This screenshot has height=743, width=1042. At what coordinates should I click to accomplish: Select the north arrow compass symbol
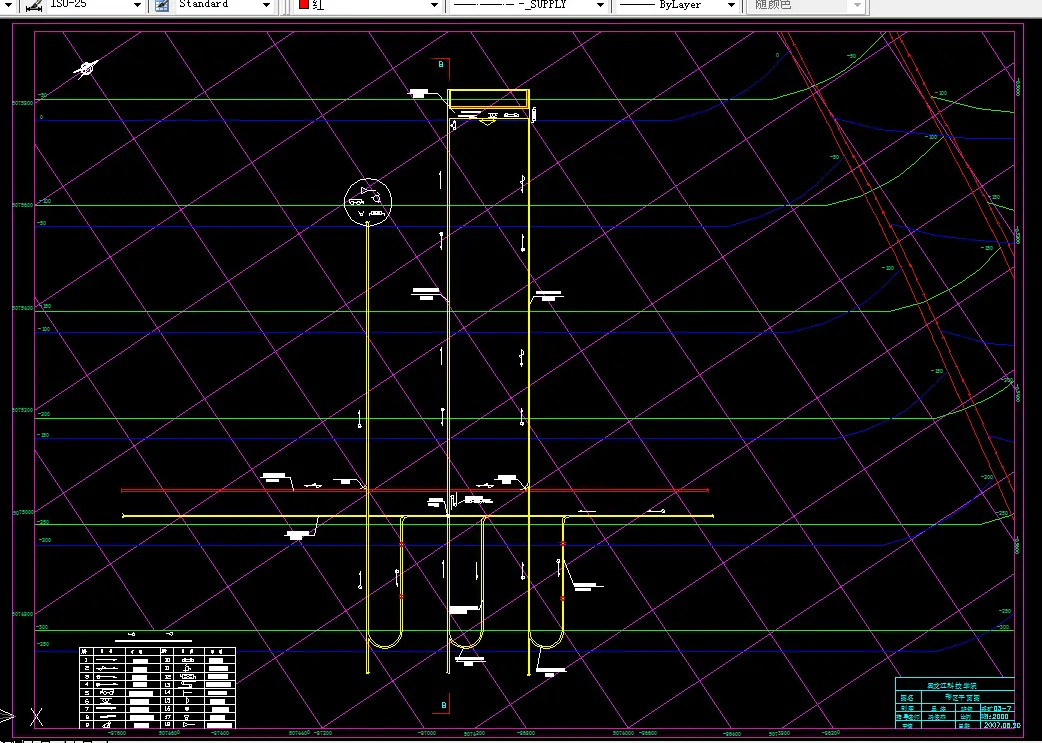point(86,68)
